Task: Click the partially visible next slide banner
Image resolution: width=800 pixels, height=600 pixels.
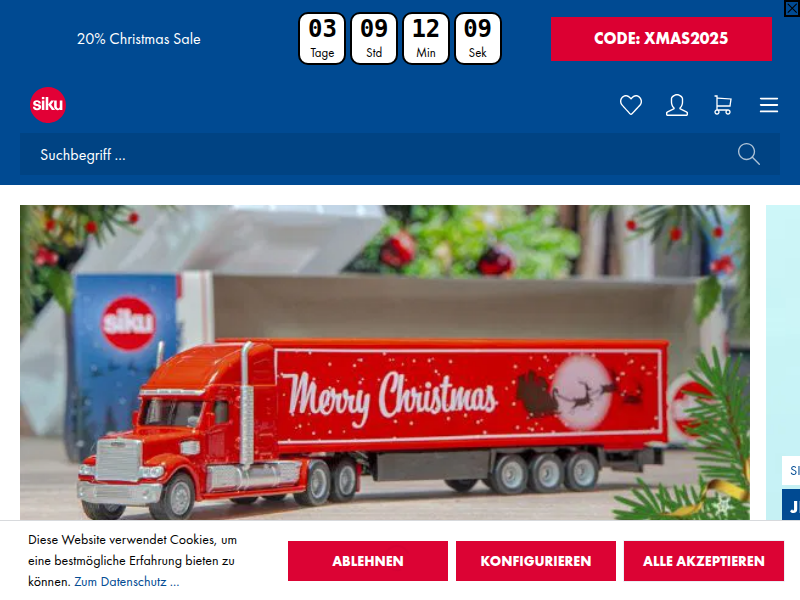Action: [783, 362]
